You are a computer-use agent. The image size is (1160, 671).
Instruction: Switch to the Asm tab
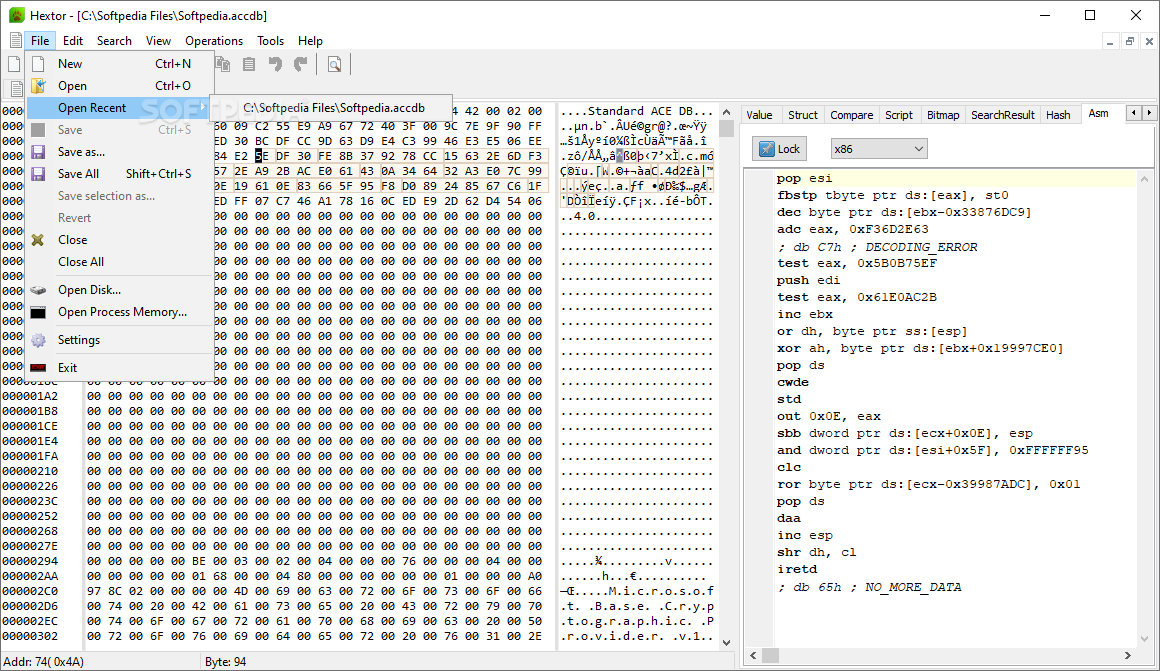[1099, 114]
